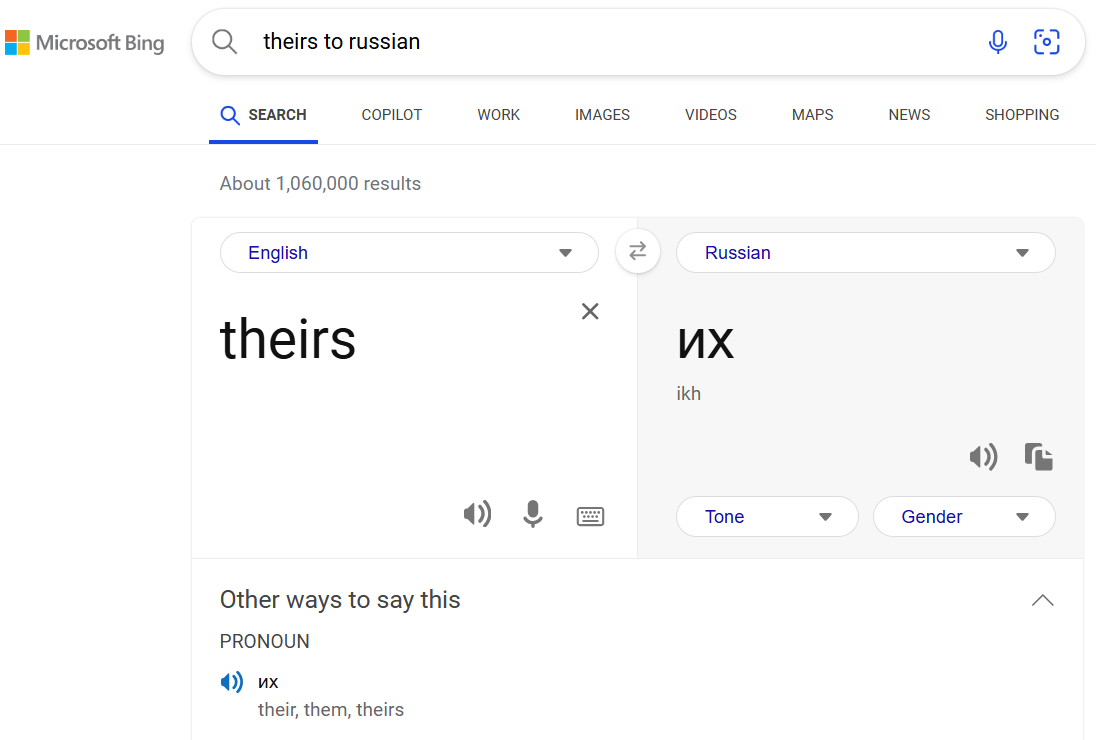Viewport: 1096px width, 740px height.
Task: Click the voice search microphone icon
Action: (997, 42)
